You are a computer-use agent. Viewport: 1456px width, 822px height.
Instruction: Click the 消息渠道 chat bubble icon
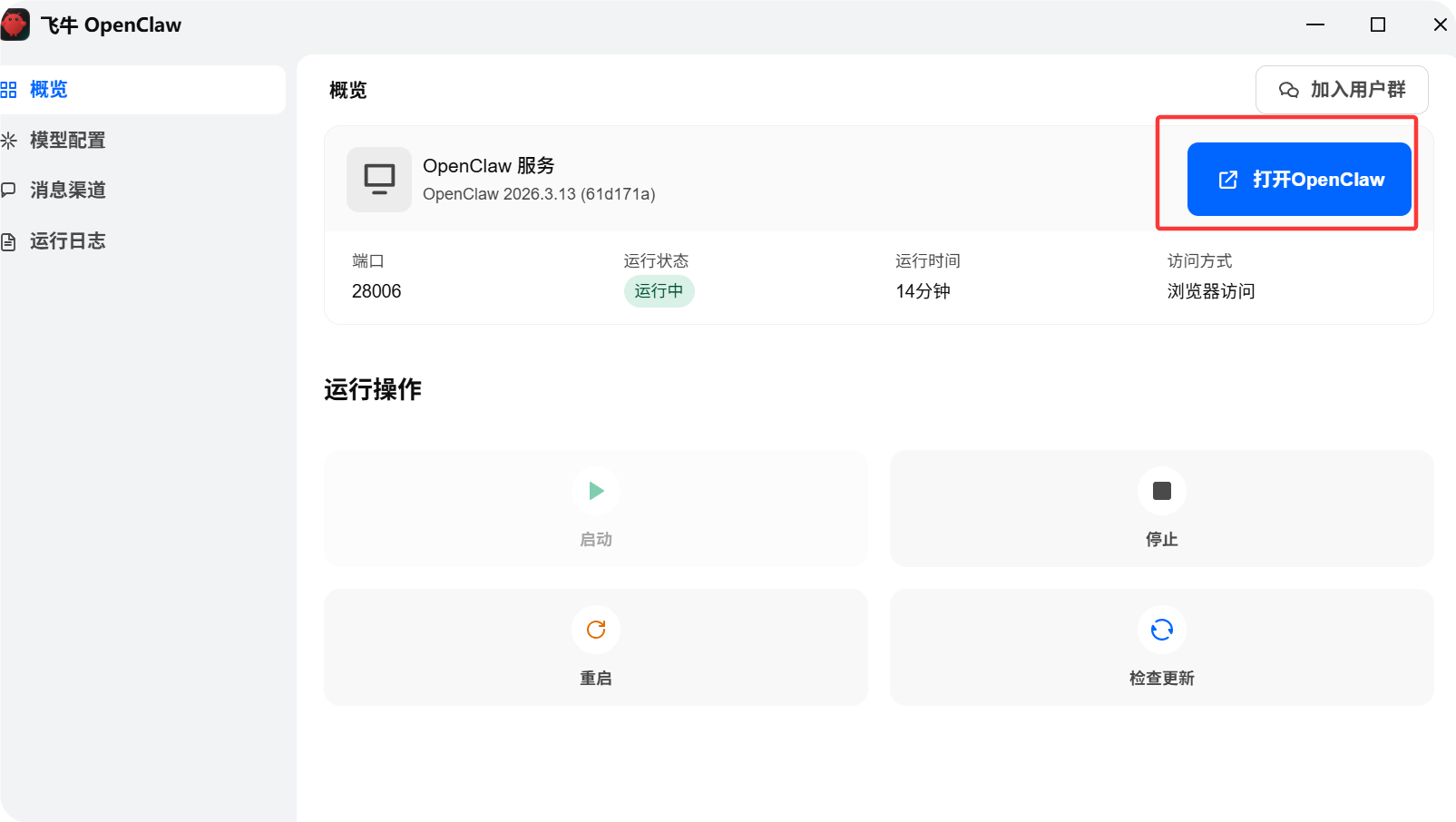click(10, 191)
